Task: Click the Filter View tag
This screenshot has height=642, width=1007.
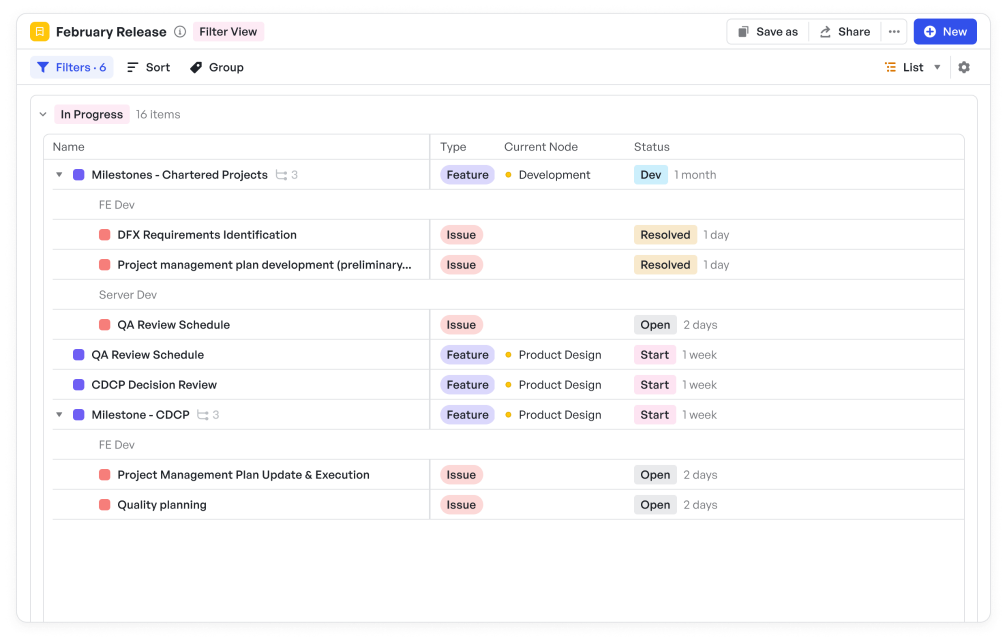Action: [228, 32]
